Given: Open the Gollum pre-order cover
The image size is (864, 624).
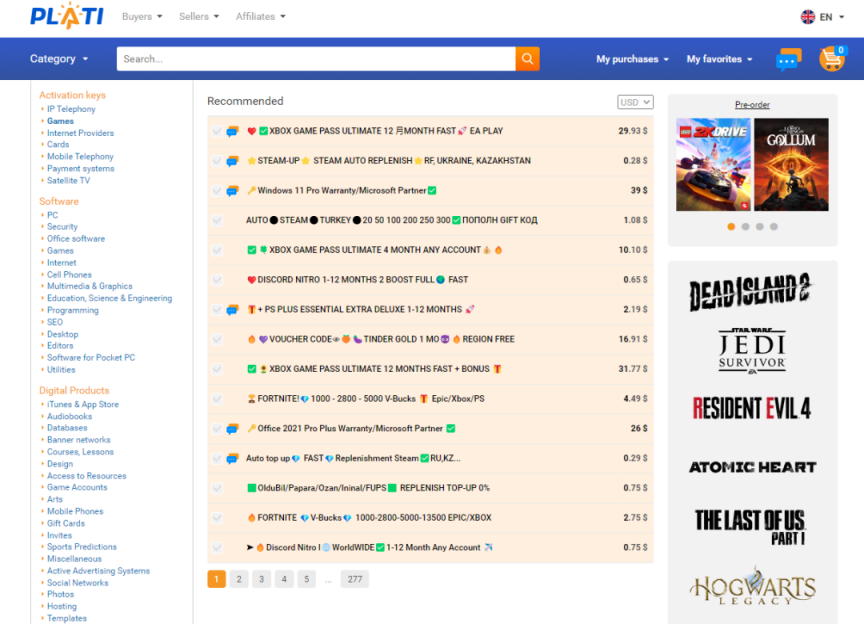Looking at the screenshot, I should tap(791, 164).
